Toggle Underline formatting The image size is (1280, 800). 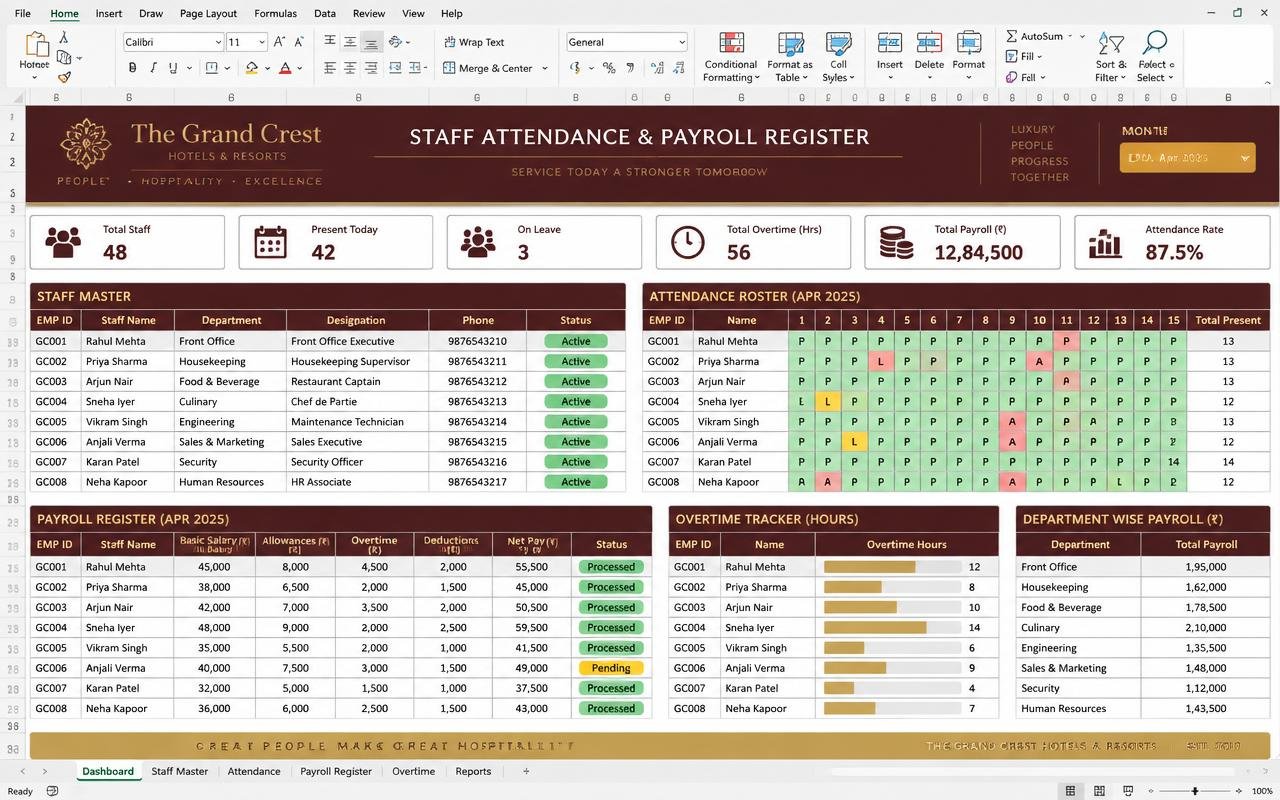click(x=173, y=68)
